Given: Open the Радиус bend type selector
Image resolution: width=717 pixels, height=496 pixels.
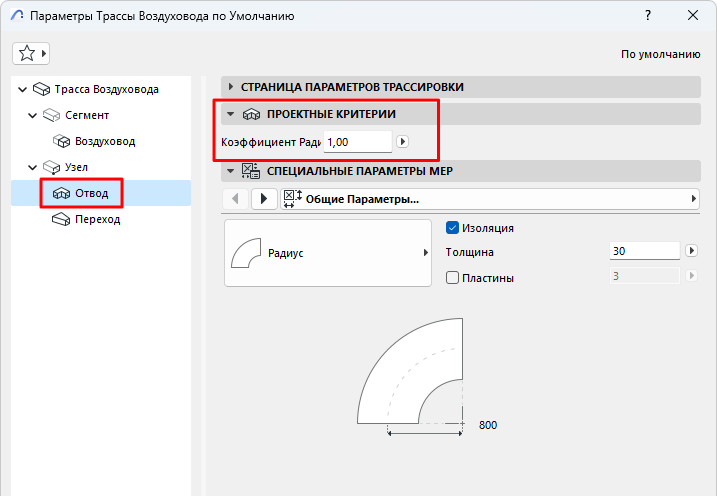Looking at the screenshot, I should tap(328, 253).
